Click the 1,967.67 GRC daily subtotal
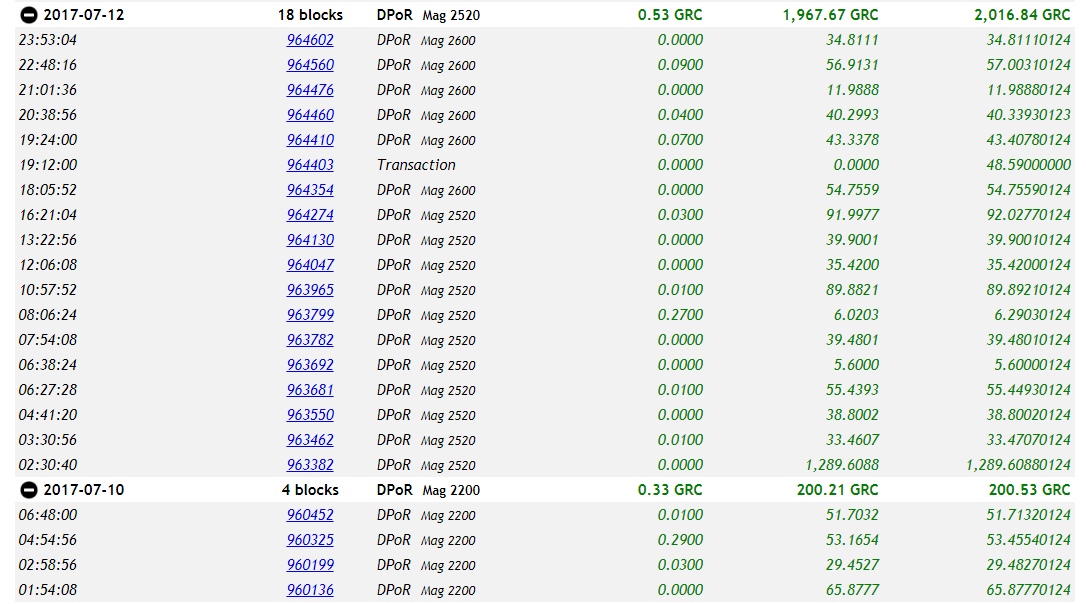Screen dimensions: 1086x604 pyautogui.click(x=830, y=15)
